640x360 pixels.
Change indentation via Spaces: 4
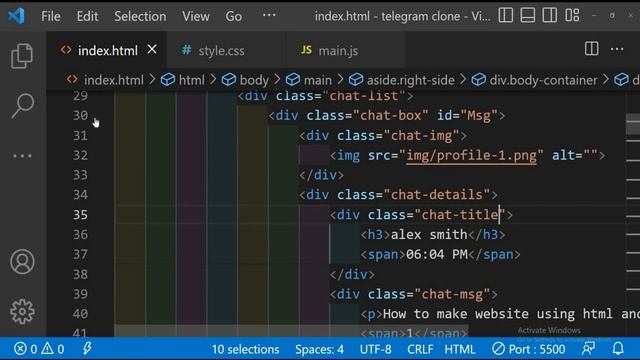pyautogui.click(x=319, y=349)
